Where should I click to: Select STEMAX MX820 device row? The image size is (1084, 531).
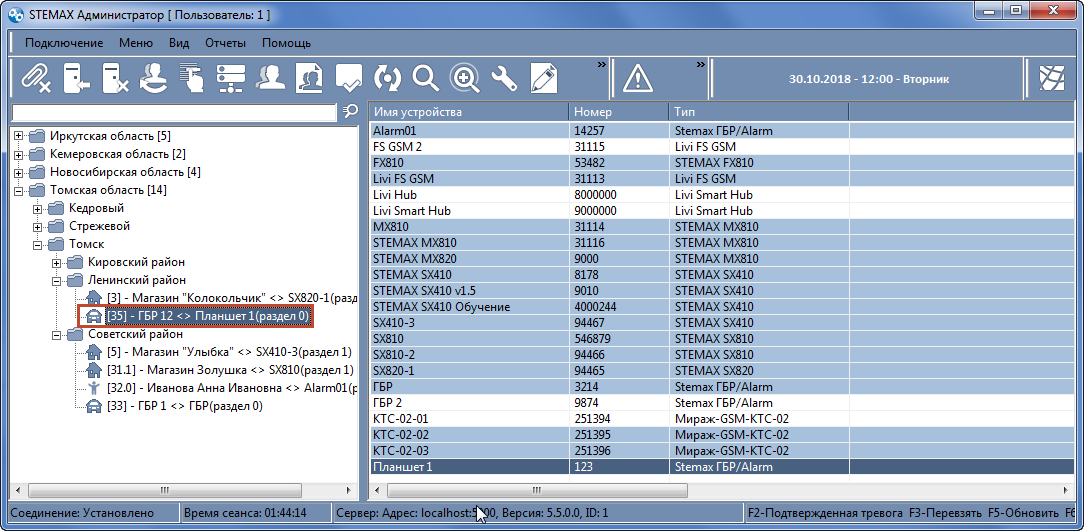click(x=722, y=259)
